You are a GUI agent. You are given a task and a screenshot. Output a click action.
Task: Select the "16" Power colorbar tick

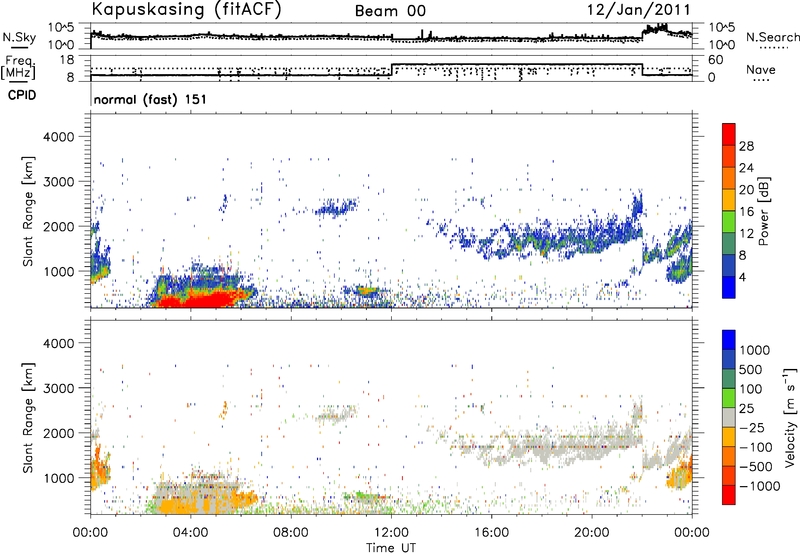click(x=746, y=212)
